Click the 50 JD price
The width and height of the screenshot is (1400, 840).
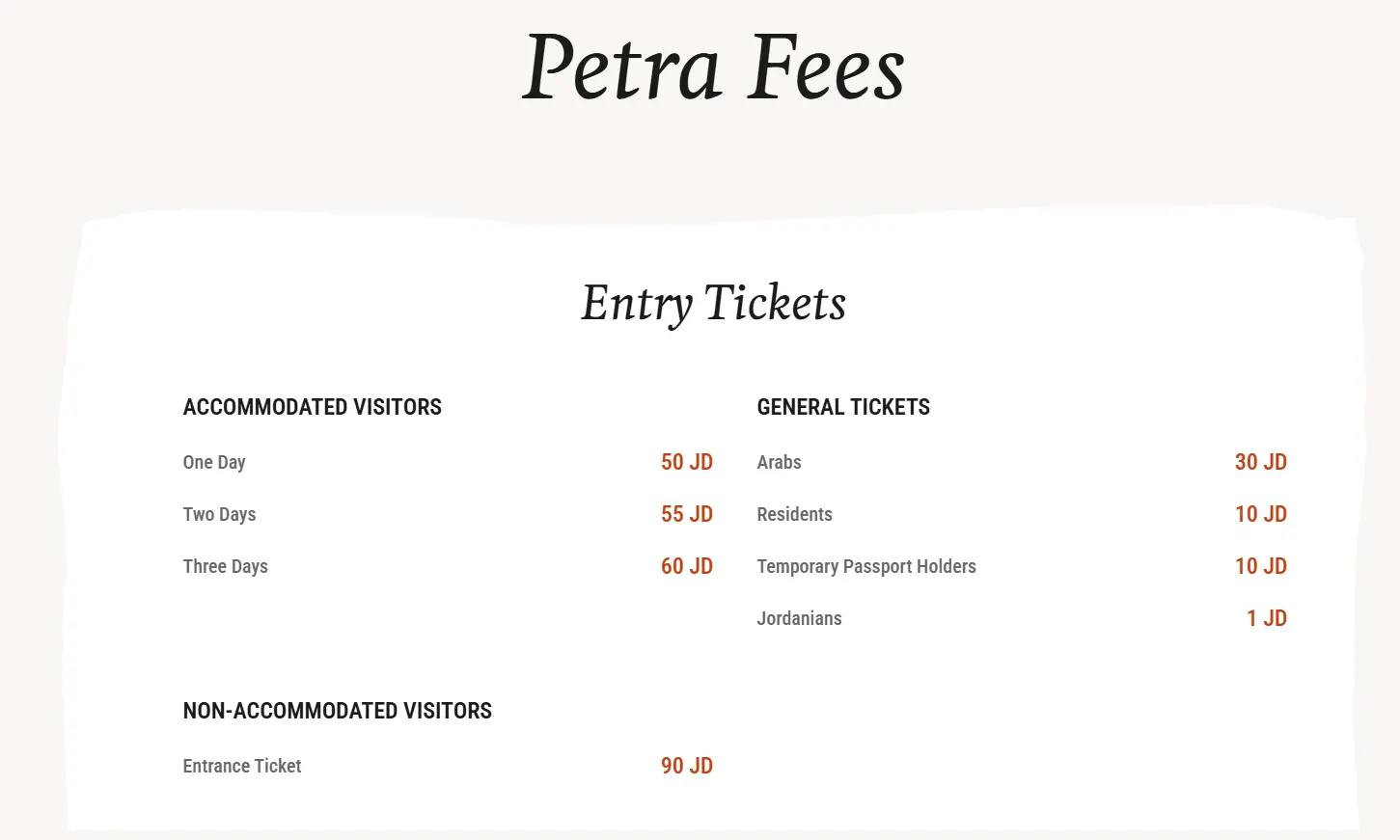click(686, 462)
